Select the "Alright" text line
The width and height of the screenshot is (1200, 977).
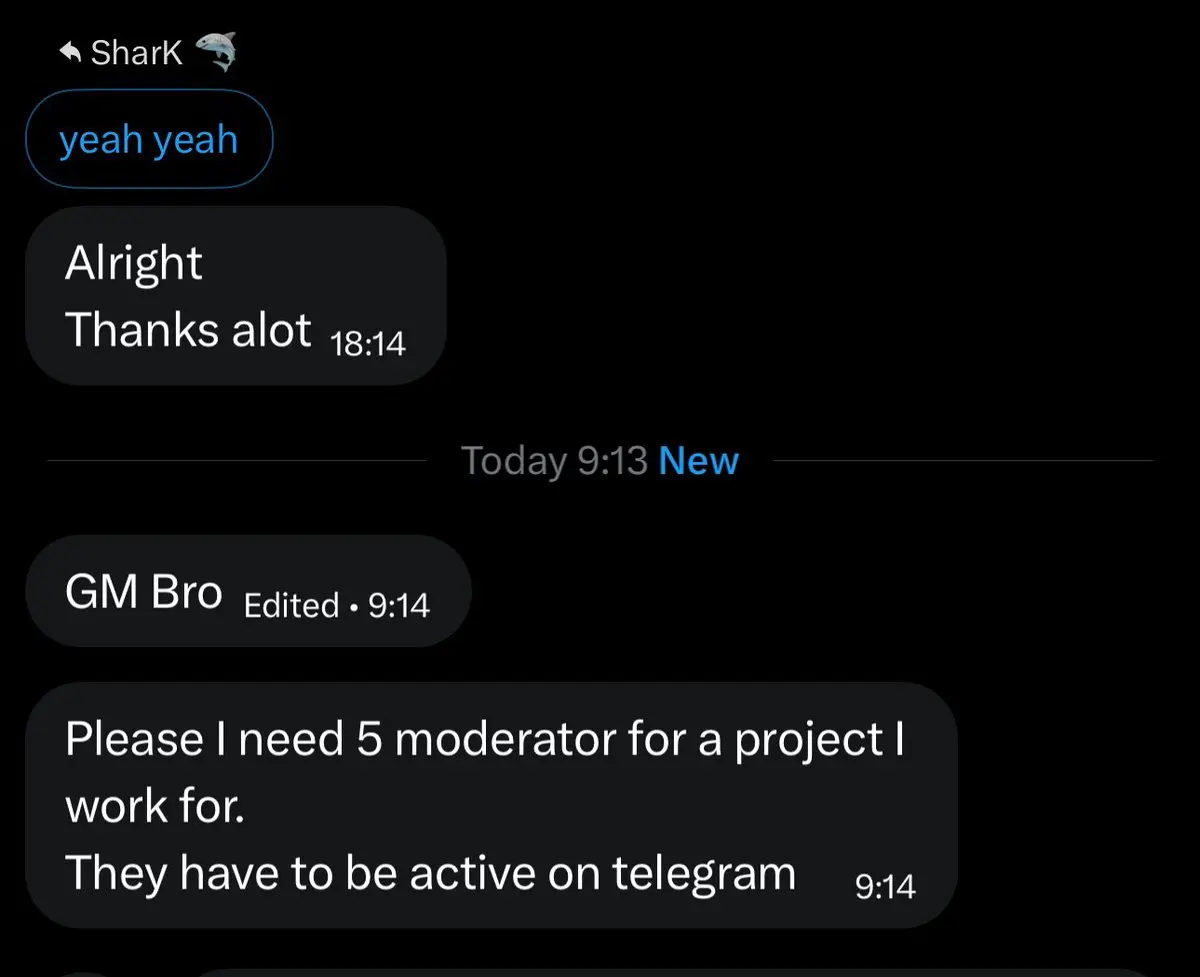tap(134, 263)
